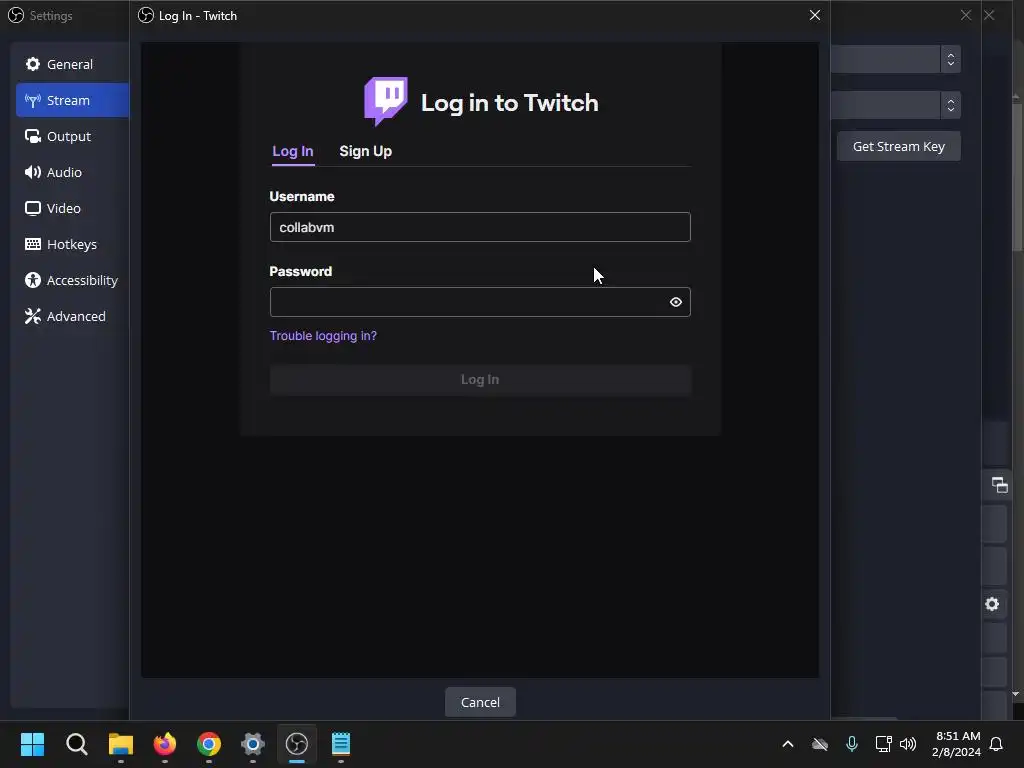Show password with the eye icon
This screenshot has height=768, width=1024.
coord(676,302)
